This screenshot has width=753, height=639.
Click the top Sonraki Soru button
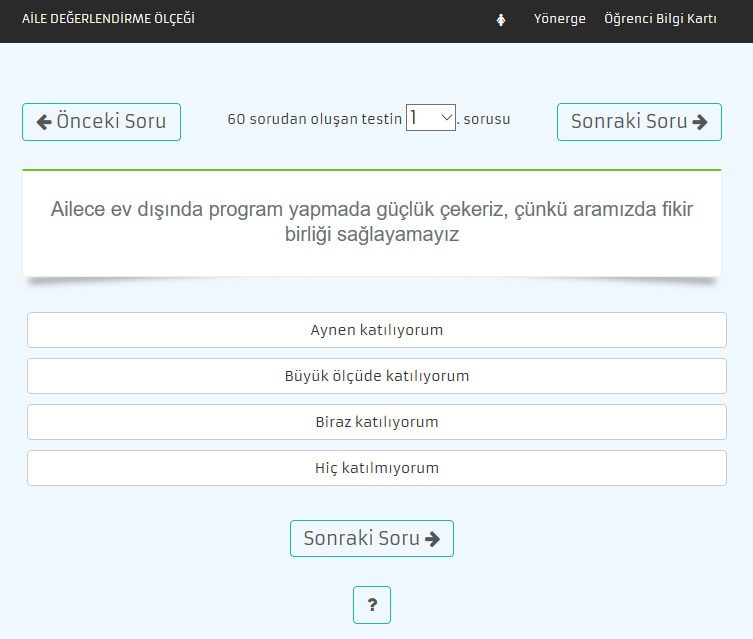pyautogui.click(x=639, y=122)
